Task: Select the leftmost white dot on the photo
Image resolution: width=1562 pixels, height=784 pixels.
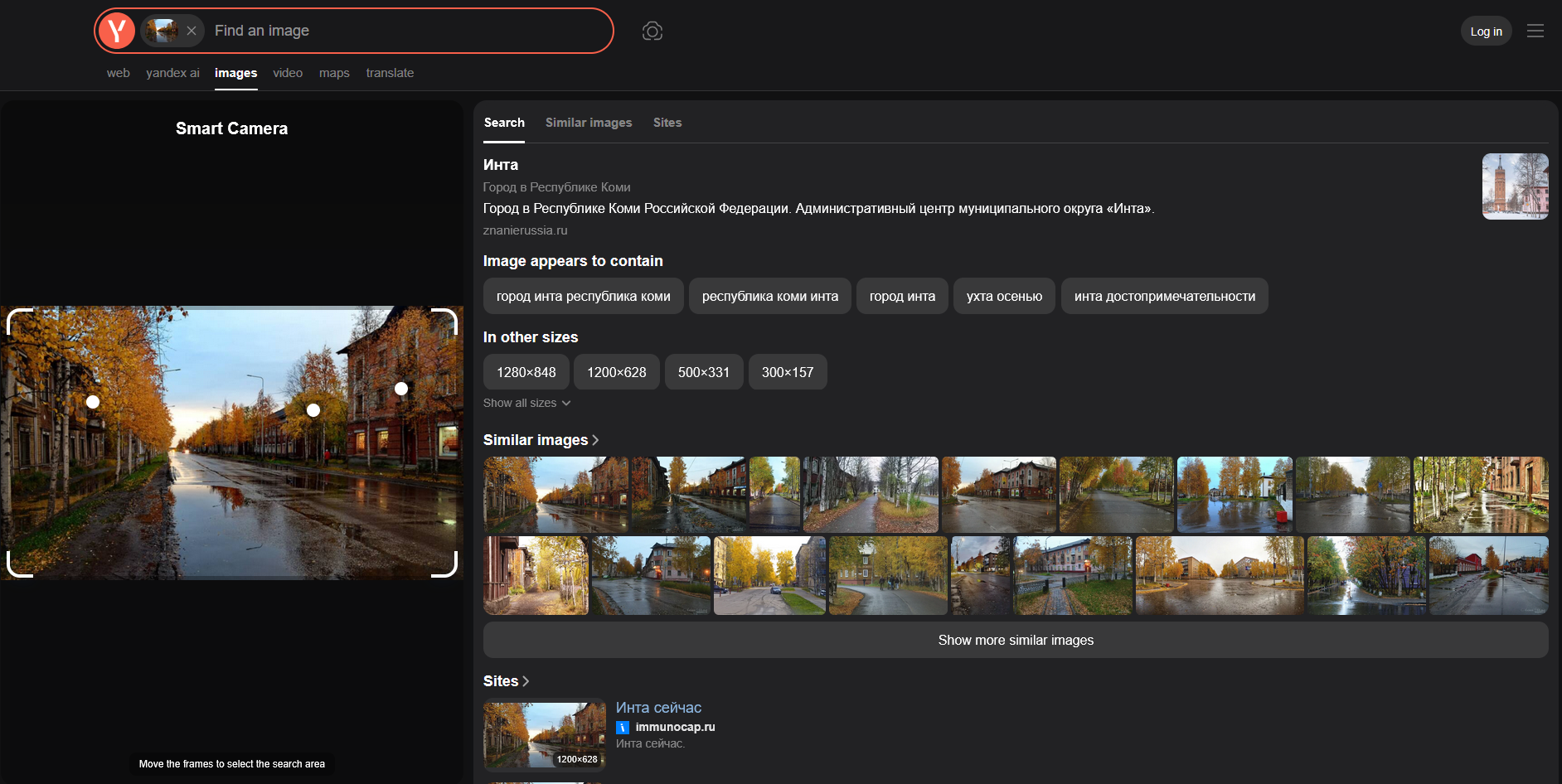Action: [x=93, y=402]
